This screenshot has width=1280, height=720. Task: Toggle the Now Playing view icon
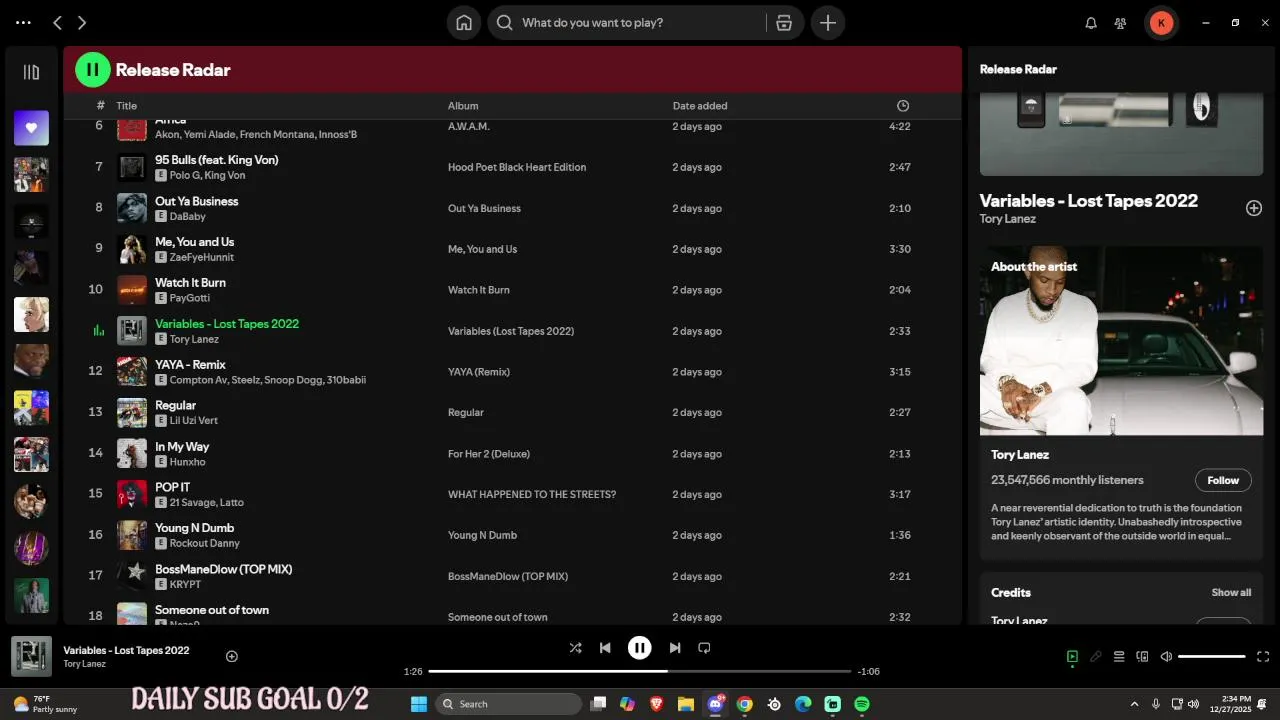coord(1072,657)
